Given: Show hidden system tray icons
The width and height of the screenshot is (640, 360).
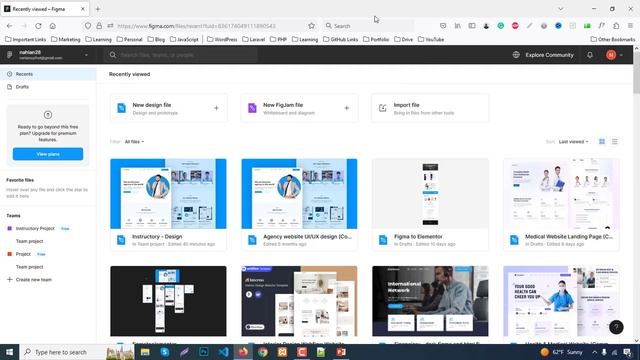Looking at the screenshot, I should tap(594, 352).
